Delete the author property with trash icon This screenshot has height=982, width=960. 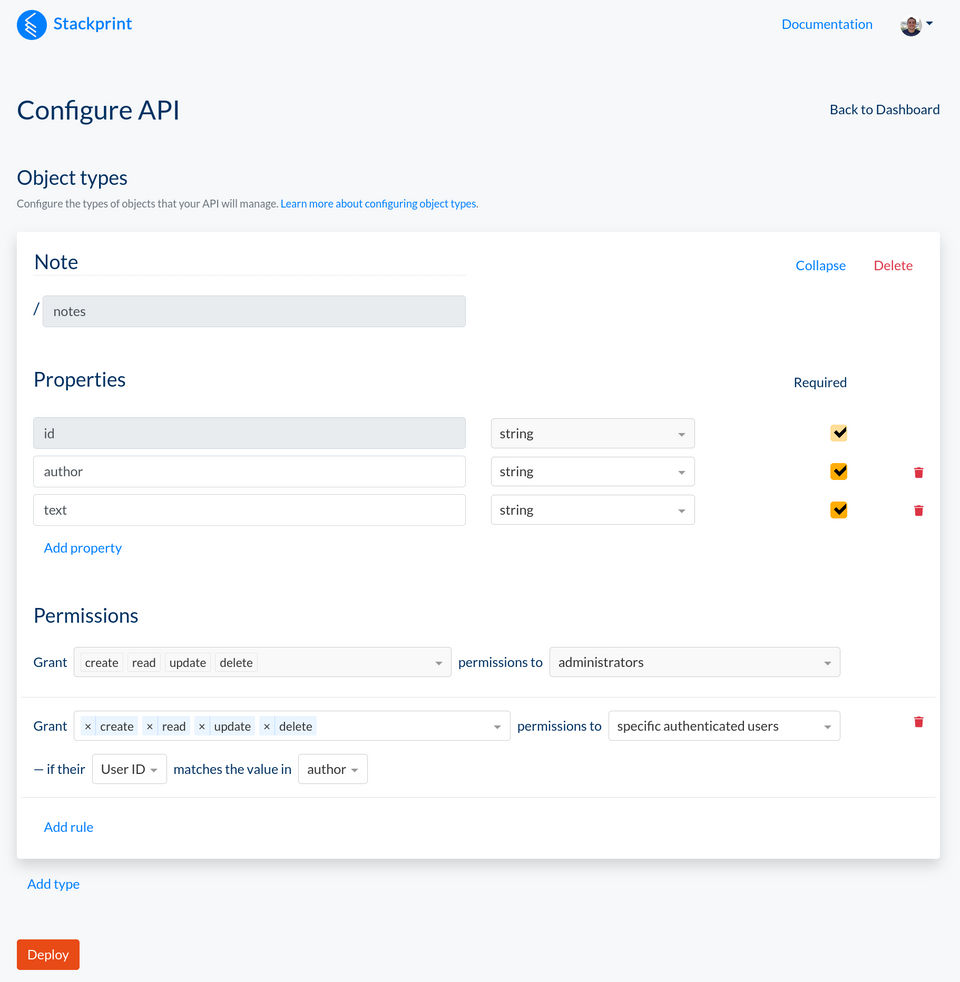click(918, 472)
